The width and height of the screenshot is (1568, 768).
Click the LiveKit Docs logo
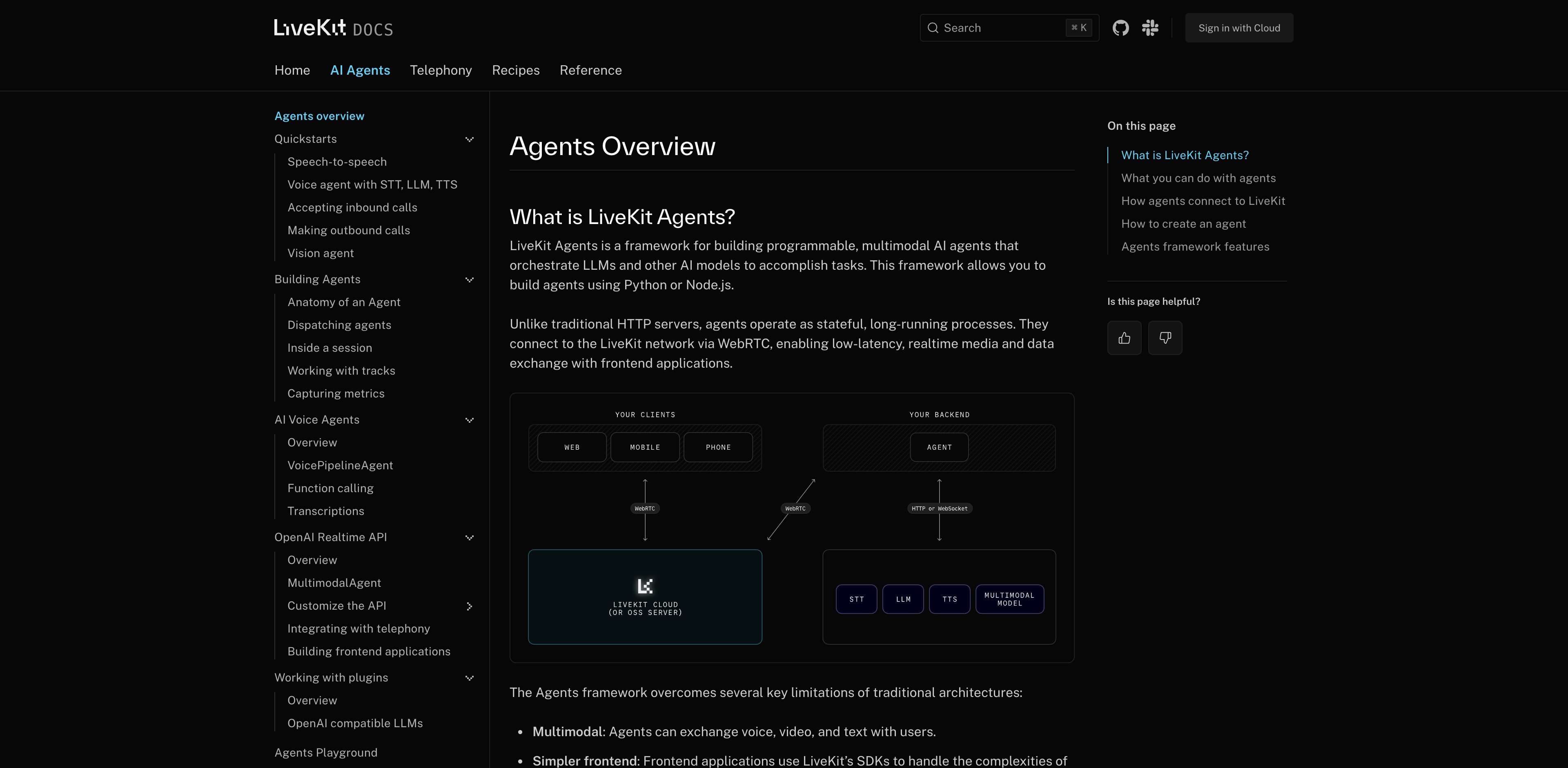pyautogui.click(x=334, y=28)
